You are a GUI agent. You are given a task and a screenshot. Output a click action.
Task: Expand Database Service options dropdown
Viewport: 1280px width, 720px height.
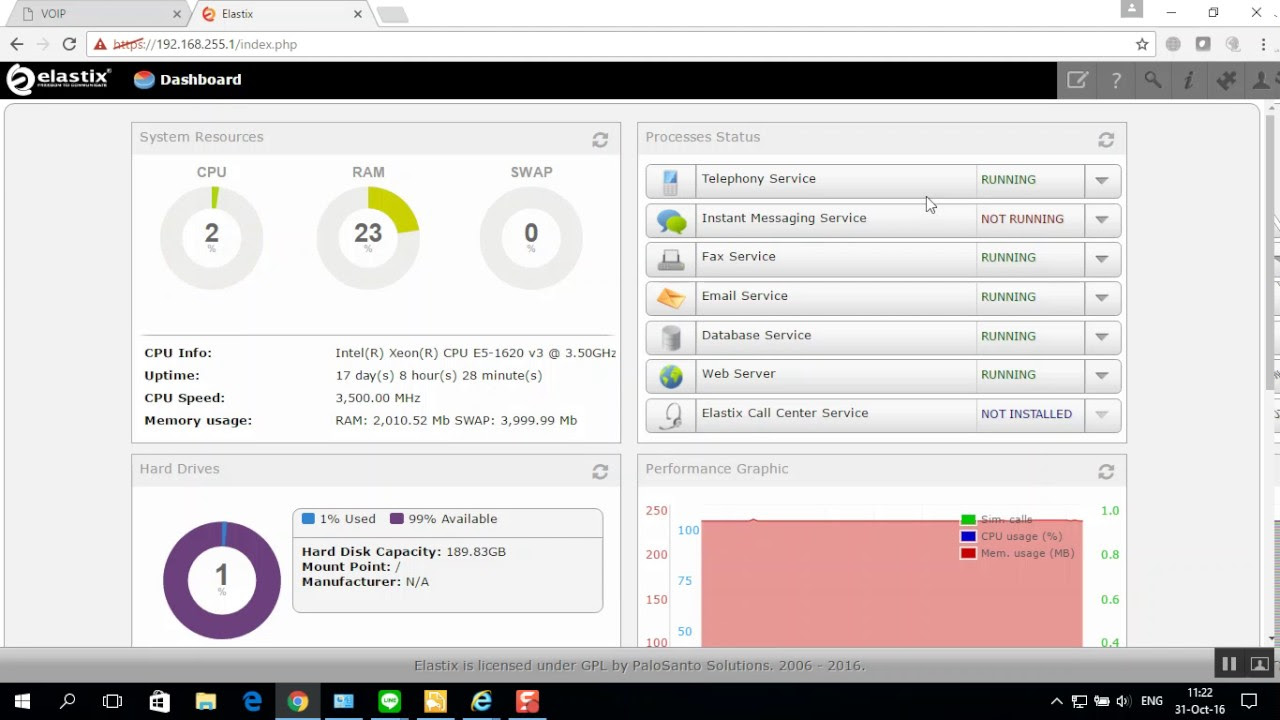pos(1101,337)
